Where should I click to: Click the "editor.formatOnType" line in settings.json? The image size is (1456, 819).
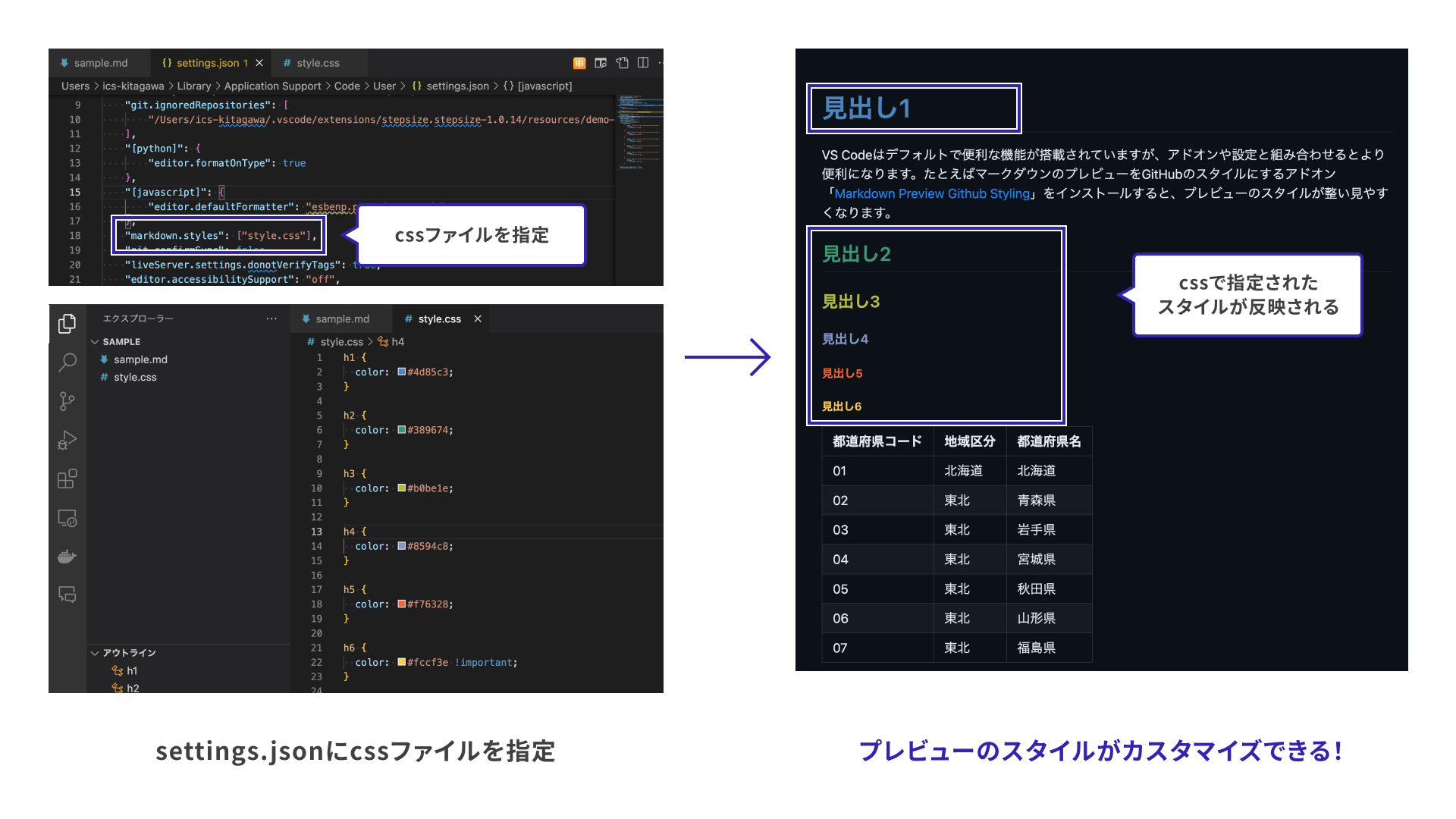click(x=227, y=163)
